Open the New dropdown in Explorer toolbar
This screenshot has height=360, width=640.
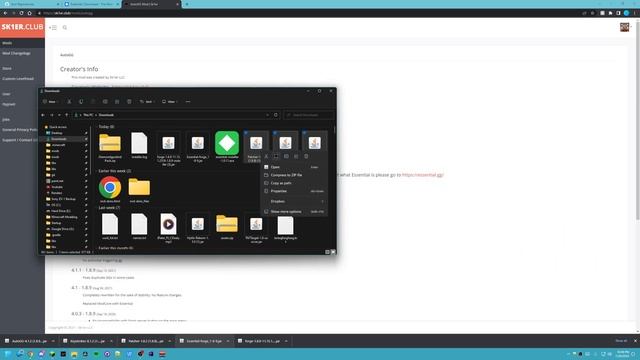51,102
